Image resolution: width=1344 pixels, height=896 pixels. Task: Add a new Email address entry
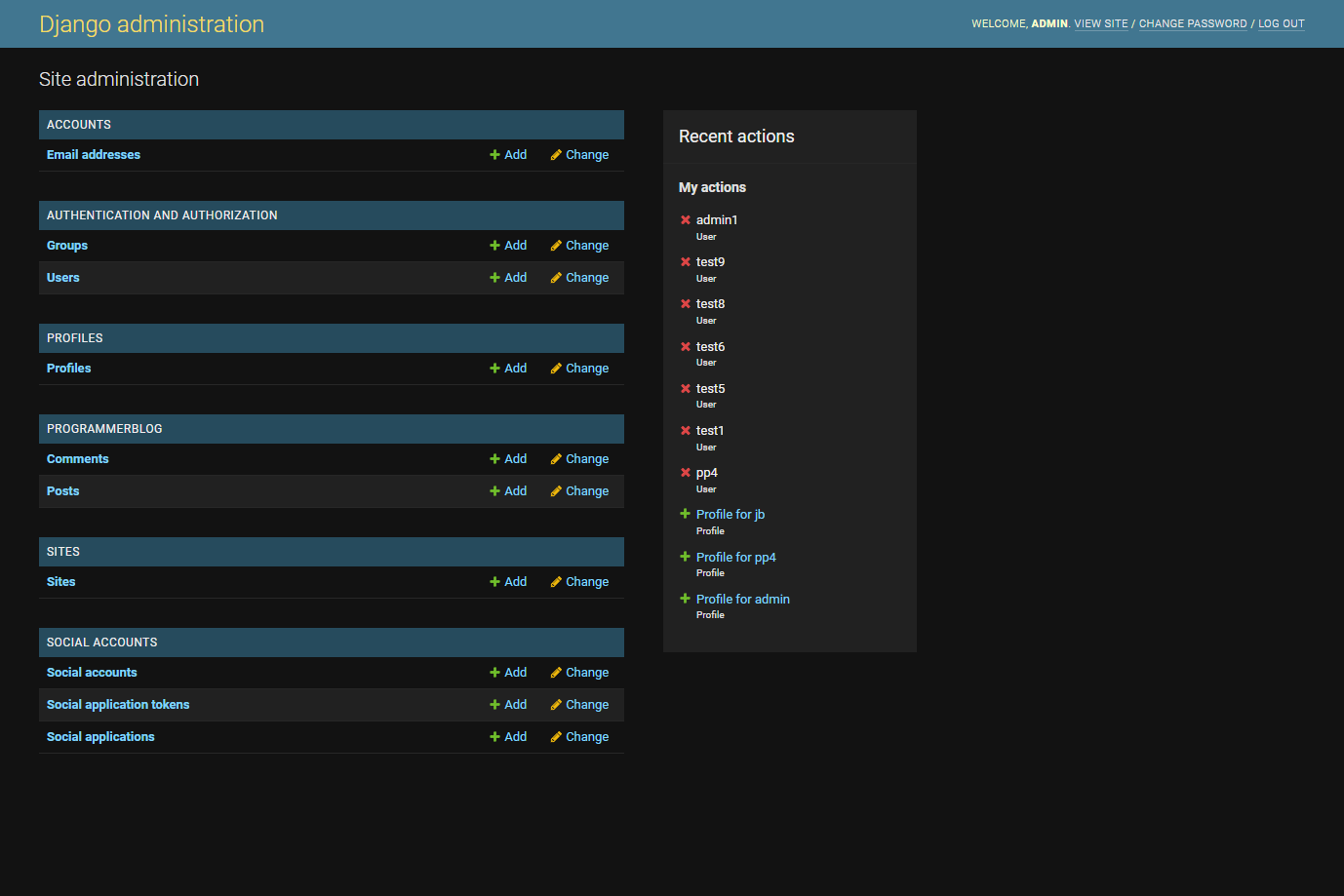click(508, 155)
